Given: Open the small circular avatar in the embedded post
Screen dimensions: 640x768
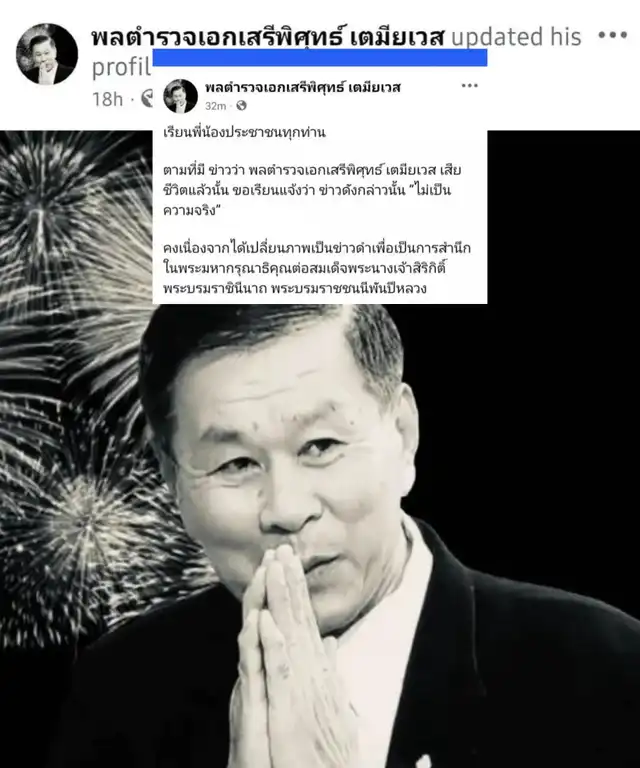Looking at the screenshot, I should coord(180,96).
